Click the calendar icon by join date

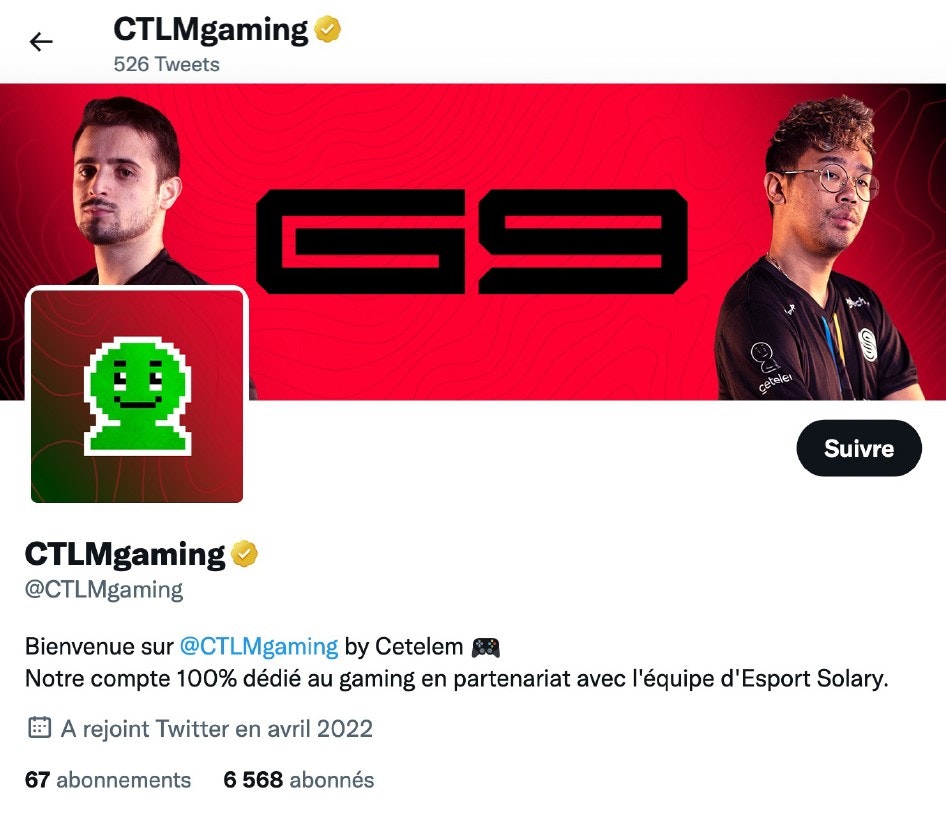point(40,728)
